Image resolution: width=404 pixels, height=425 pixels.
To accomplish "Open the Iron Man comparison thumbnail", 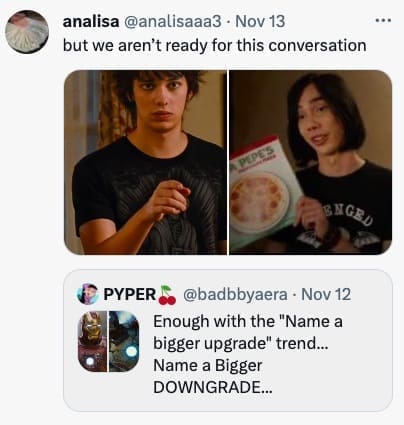I will point(108,341).
